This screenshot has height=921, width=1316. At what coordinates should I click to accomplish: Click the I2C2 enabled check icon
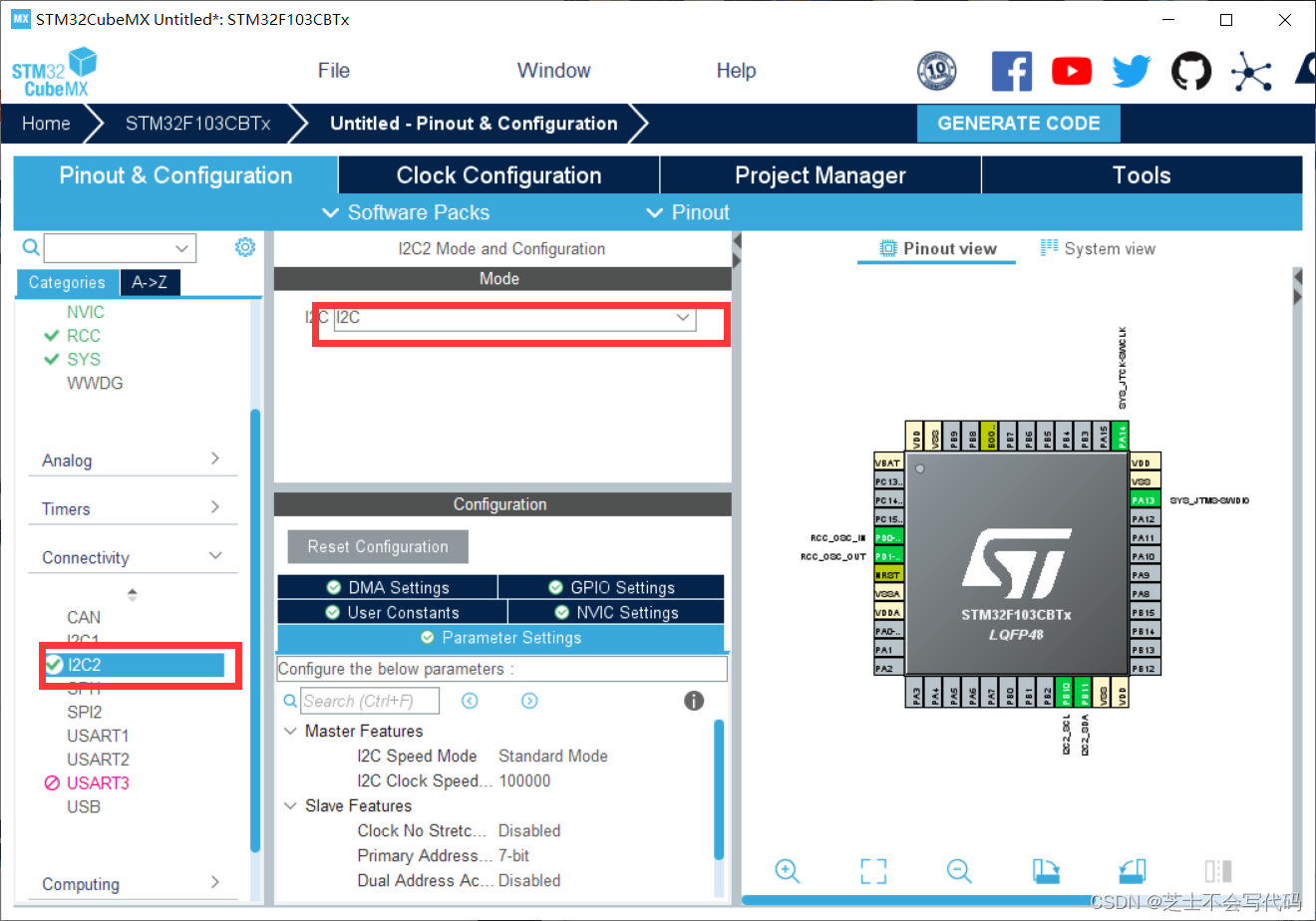tap(54, 665)
